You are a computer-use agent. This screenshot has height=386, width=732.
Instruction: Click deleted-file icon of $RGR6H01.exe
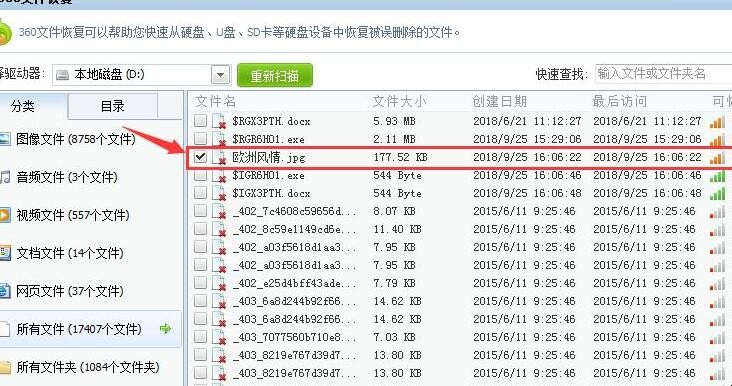tap(218, 139)
